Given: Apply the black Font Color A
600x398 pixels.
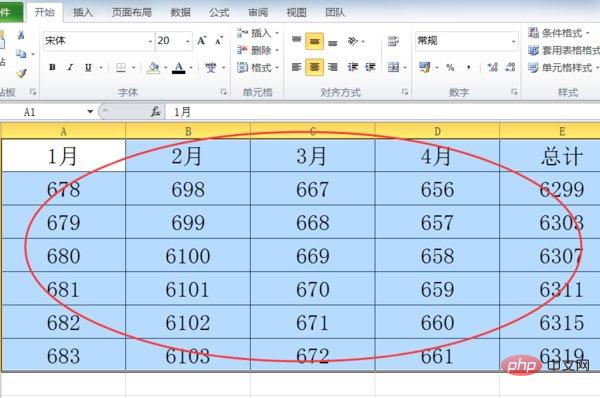Looking at the screenshot, I should click(178, 68).
